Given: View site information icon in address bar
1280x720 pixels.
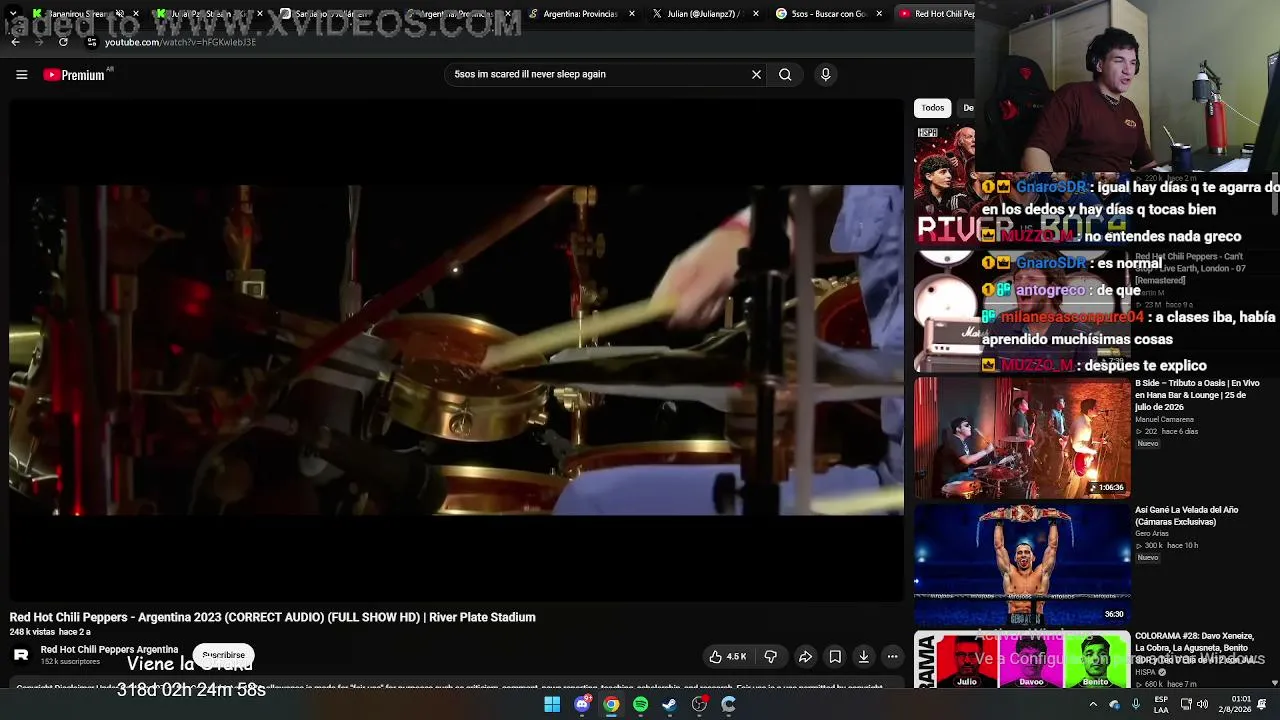Looking at the screenshot, I should coord(91,42).
